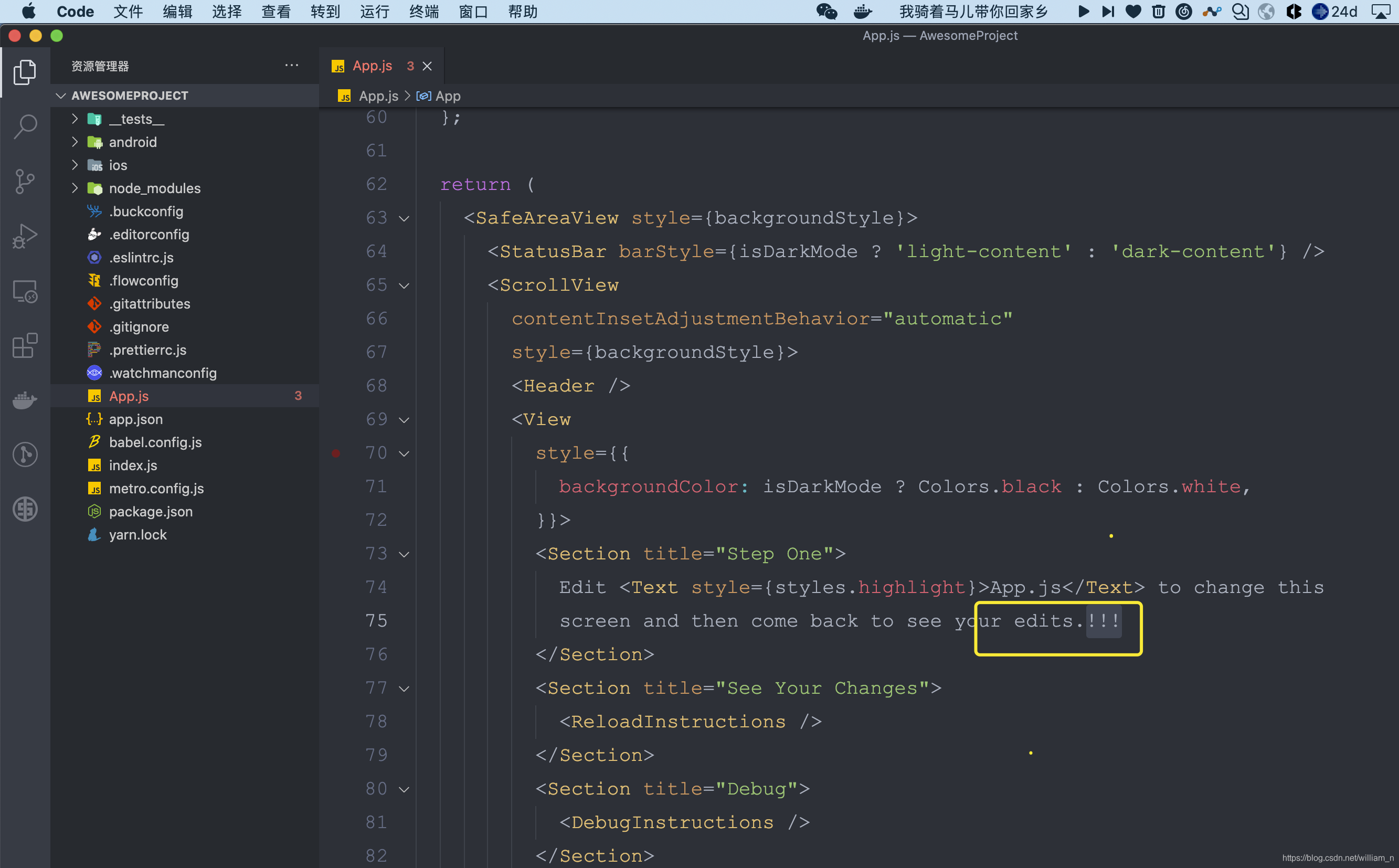This screenshot has height=868, width=1399.
Task: Open the GitLens graph icon below Docker
Action: [25, 454]
